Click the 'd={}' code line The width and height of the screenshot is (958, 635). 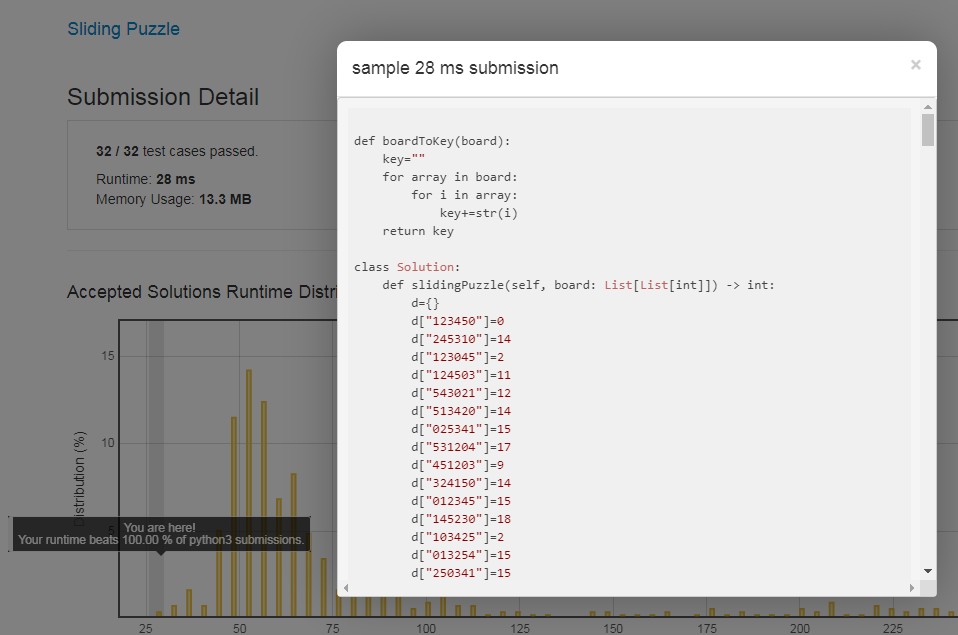coord(425,303)
